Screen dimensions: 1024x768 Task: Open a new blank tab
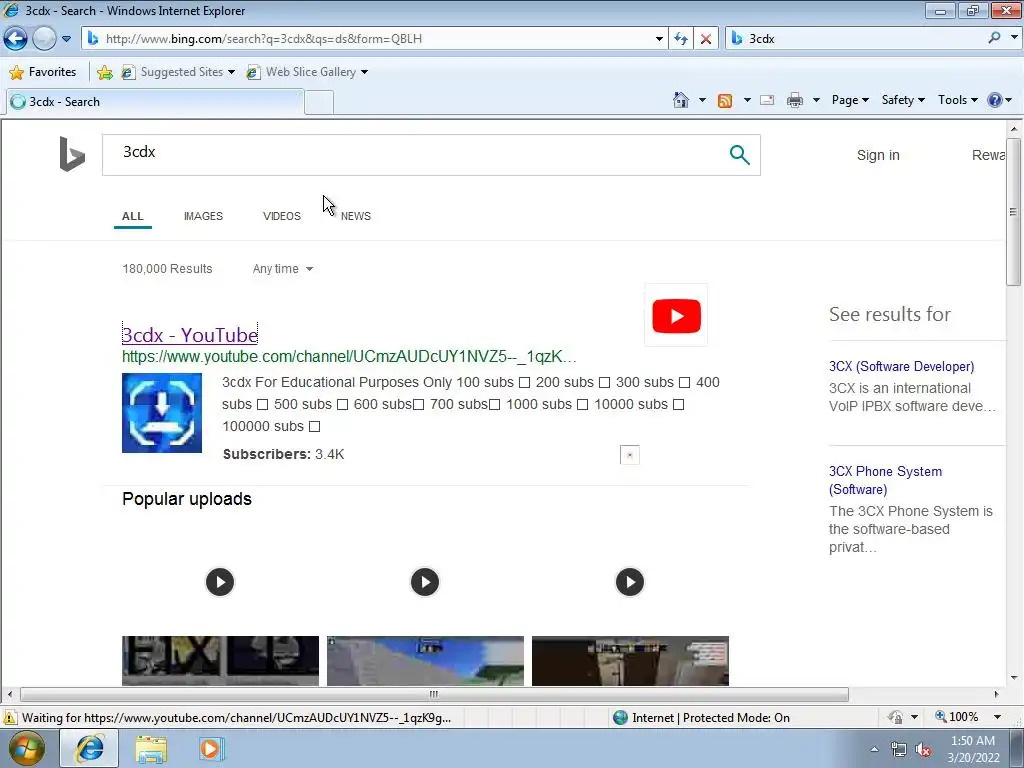(319, 103)
